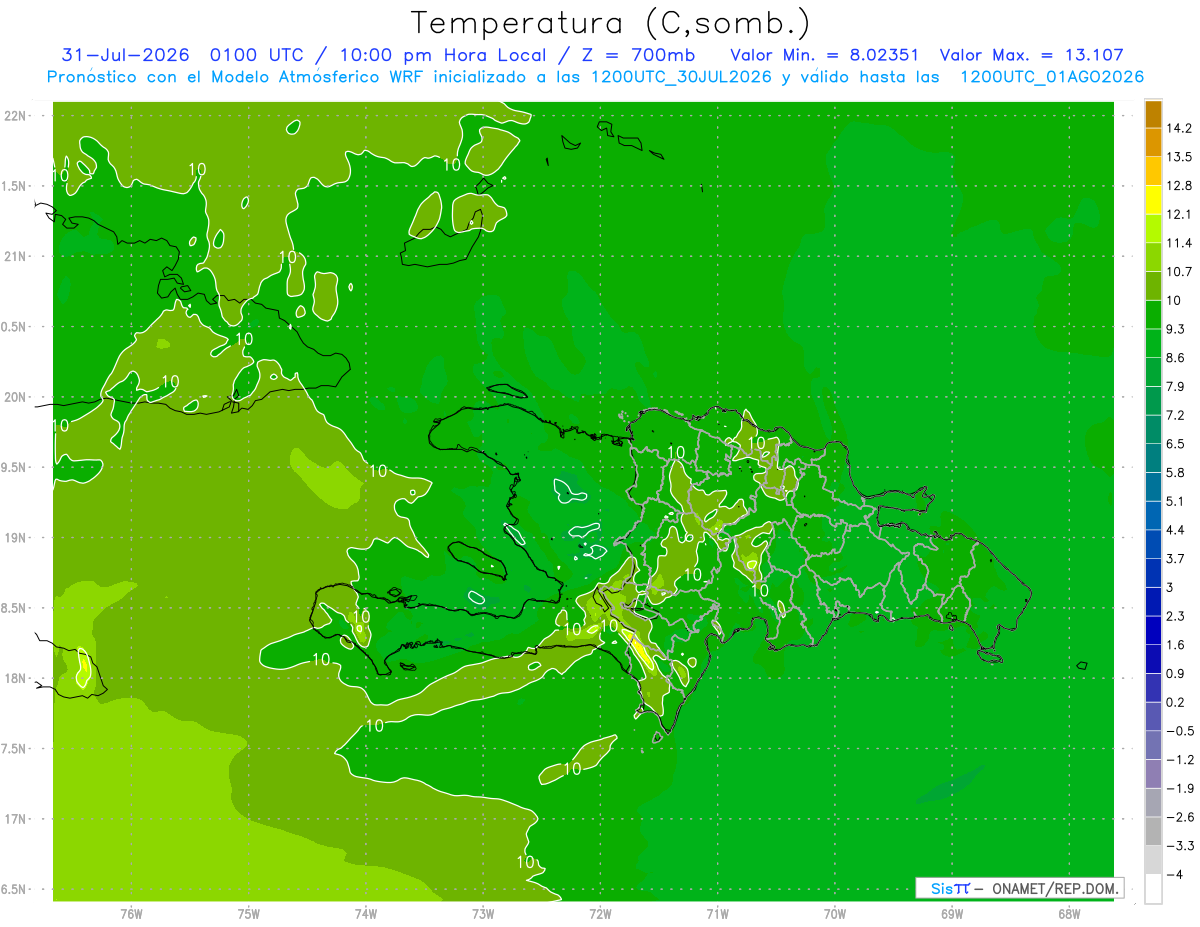Click the '75W' longitude axis label
The width and height of the screenshot is (1200, 927).
(249, 912)
